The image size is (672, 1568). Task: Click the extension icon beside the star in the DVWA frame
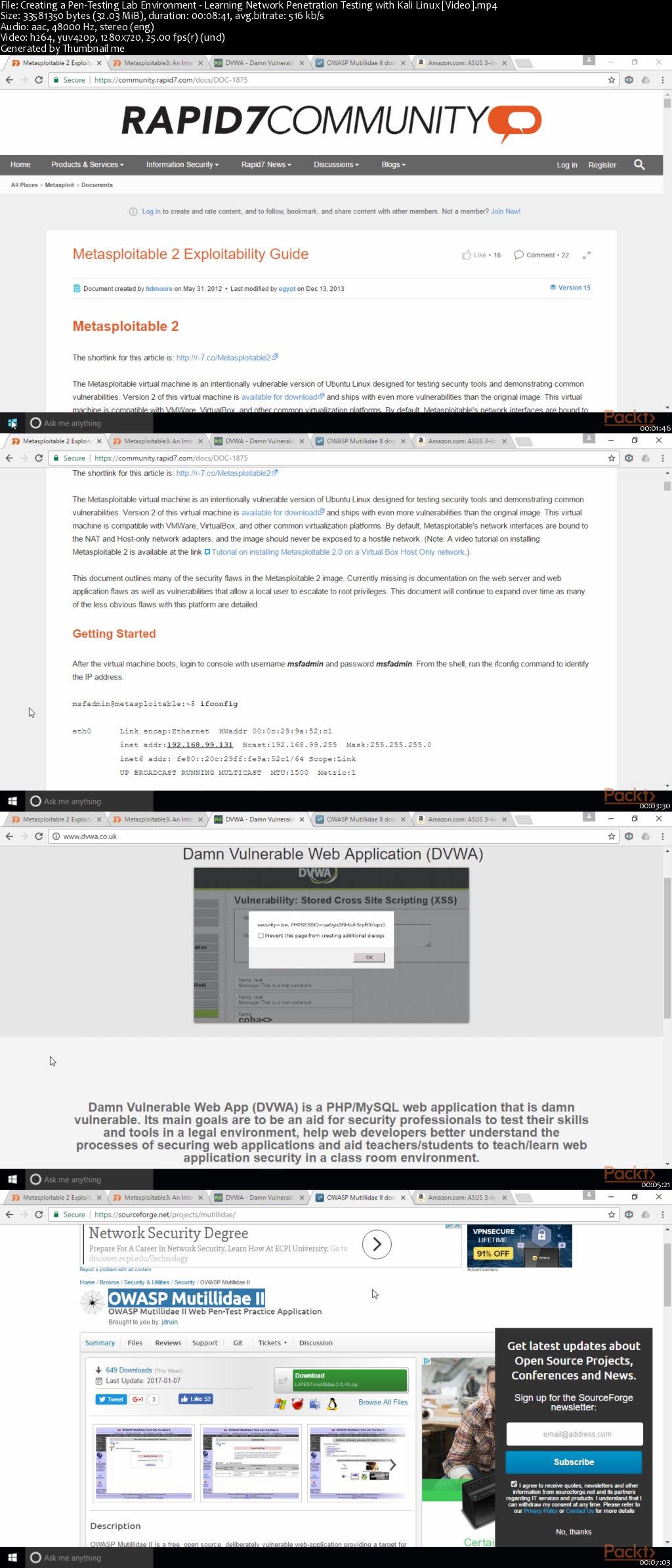pos(629,836)
